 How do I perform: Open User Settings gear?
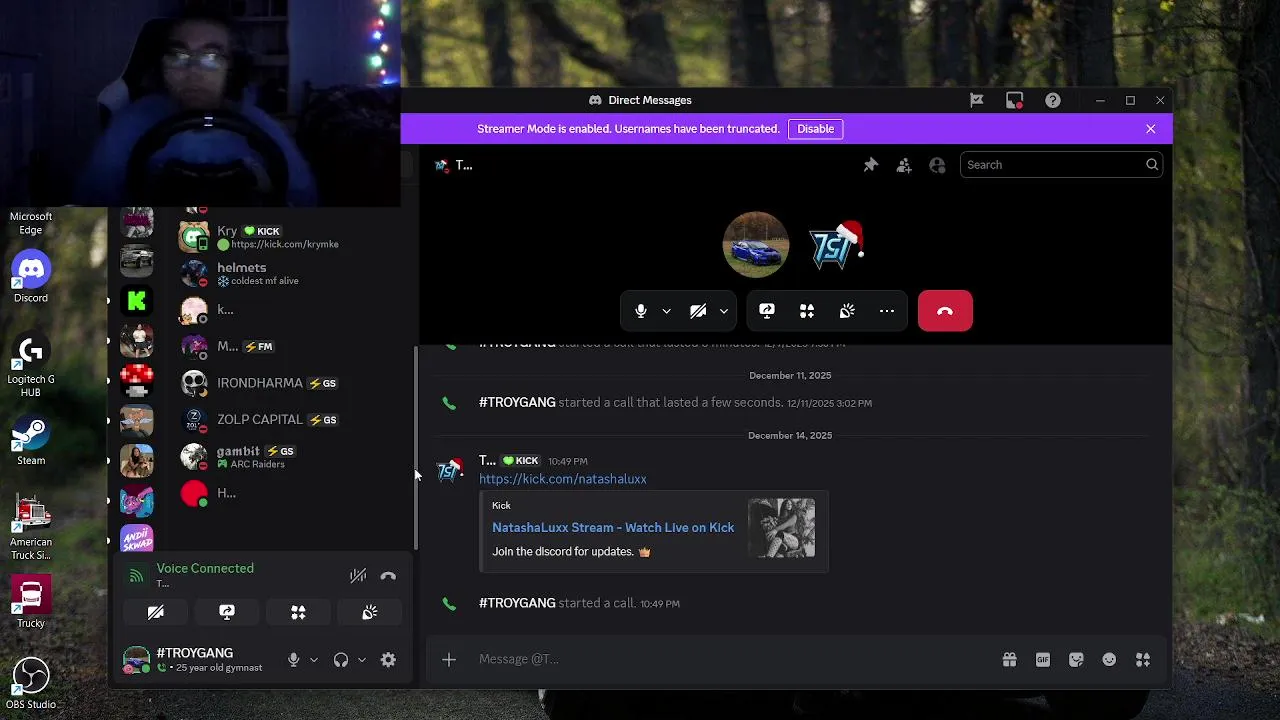pos(388,660)
